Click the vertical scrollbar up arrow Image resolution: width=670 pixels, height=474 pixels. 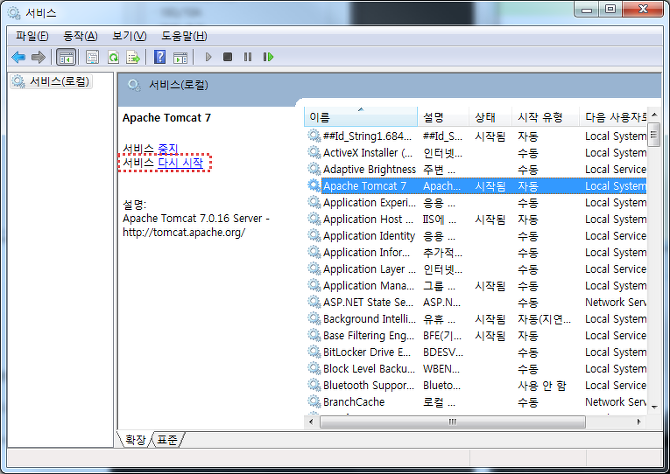[654, 115]
